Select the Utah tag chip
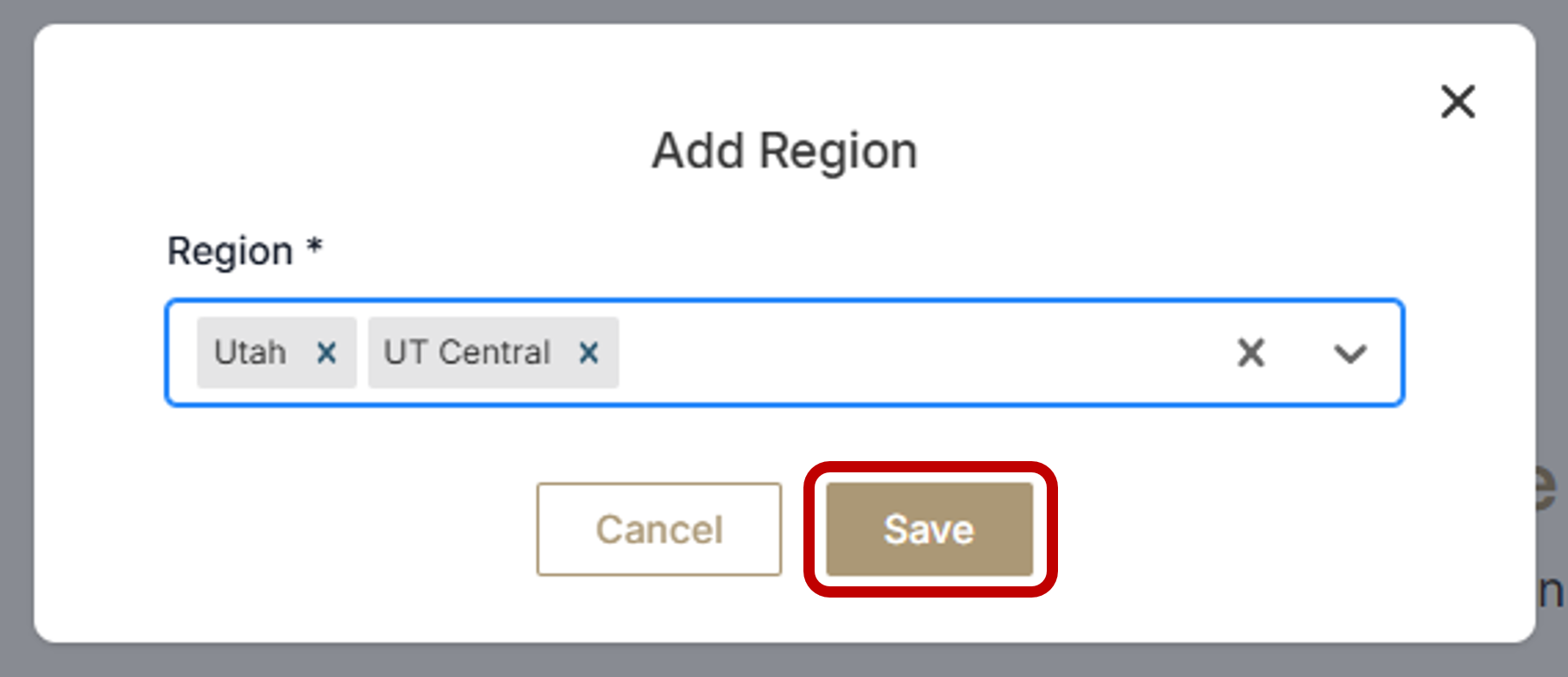This screenshot has height=677, width=1568. (x=250, y=352)
